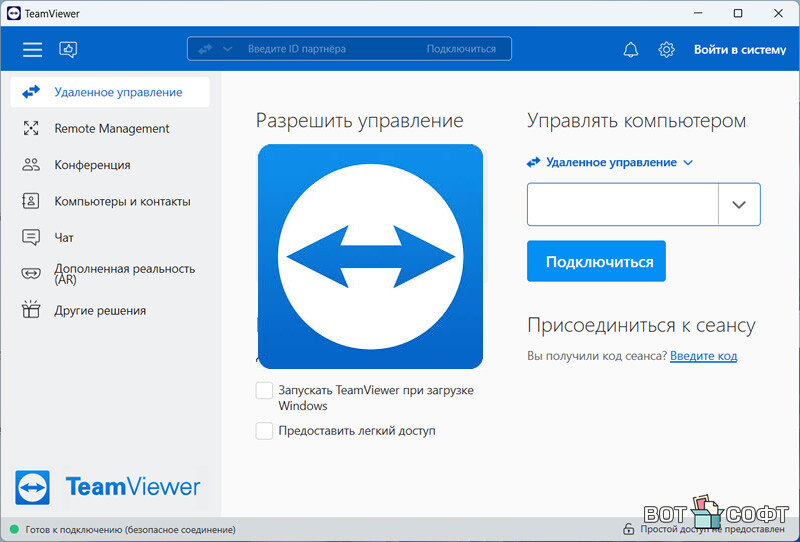Click the partner ID input box
This screenshot has width=800, height=542.
(x=622, y=204)
